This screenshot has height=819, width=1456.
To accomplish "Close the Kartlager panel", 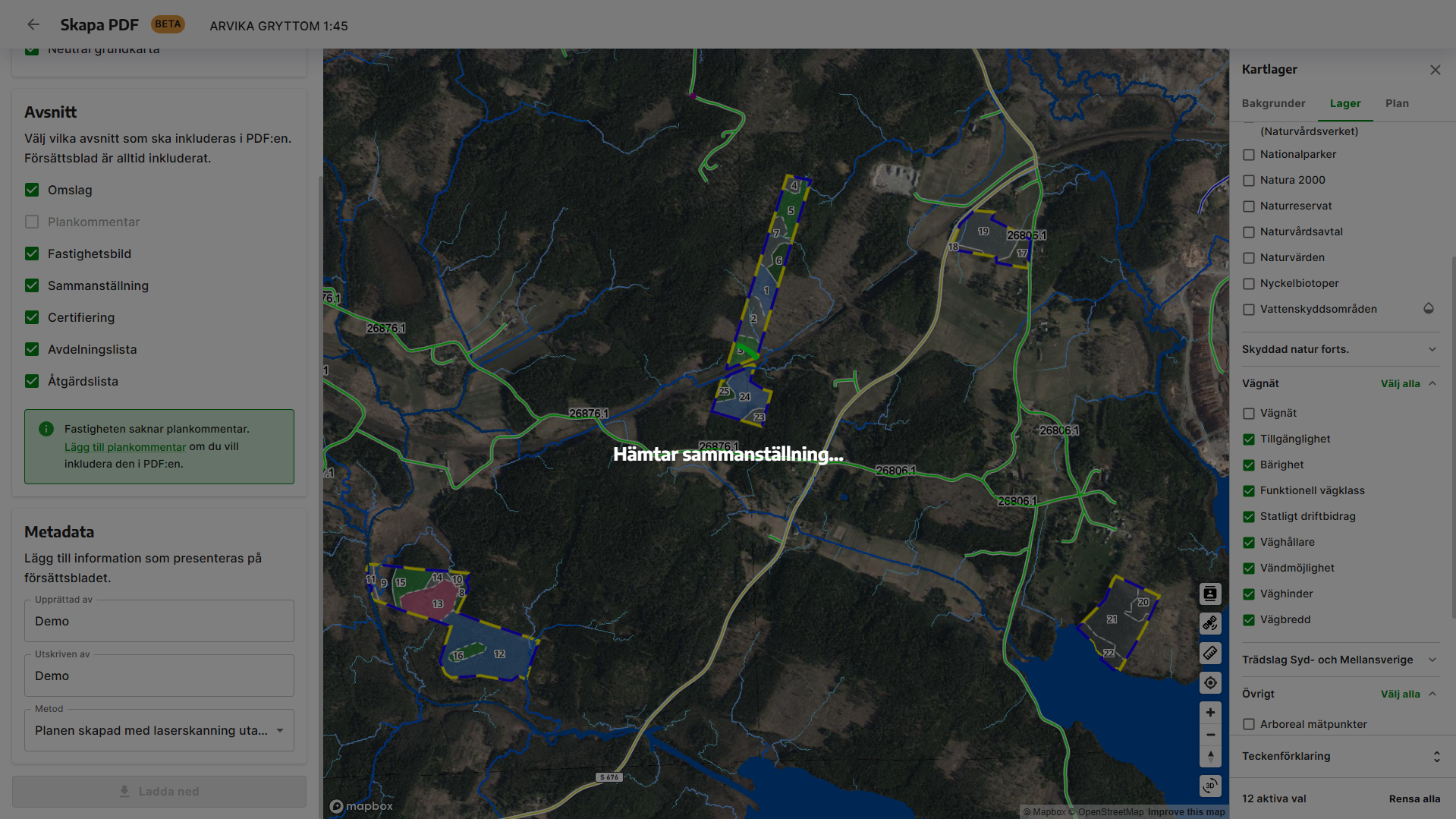I will 1435,70.
